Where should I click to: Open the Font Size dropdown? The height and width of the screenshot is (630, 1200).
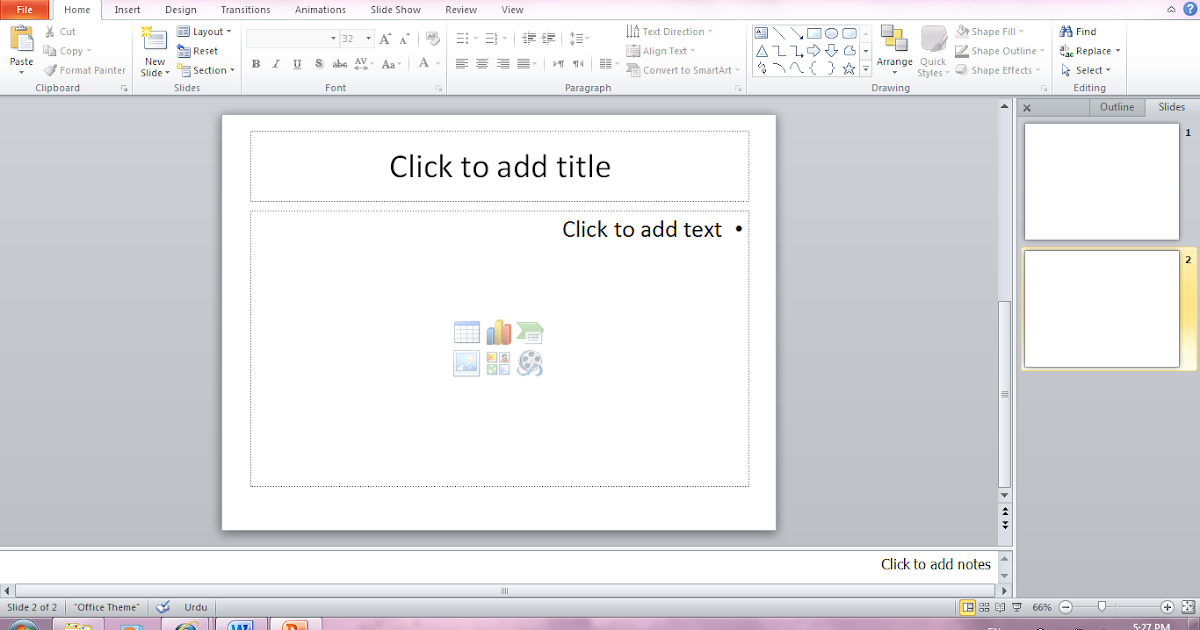click(x=366, y=38)
